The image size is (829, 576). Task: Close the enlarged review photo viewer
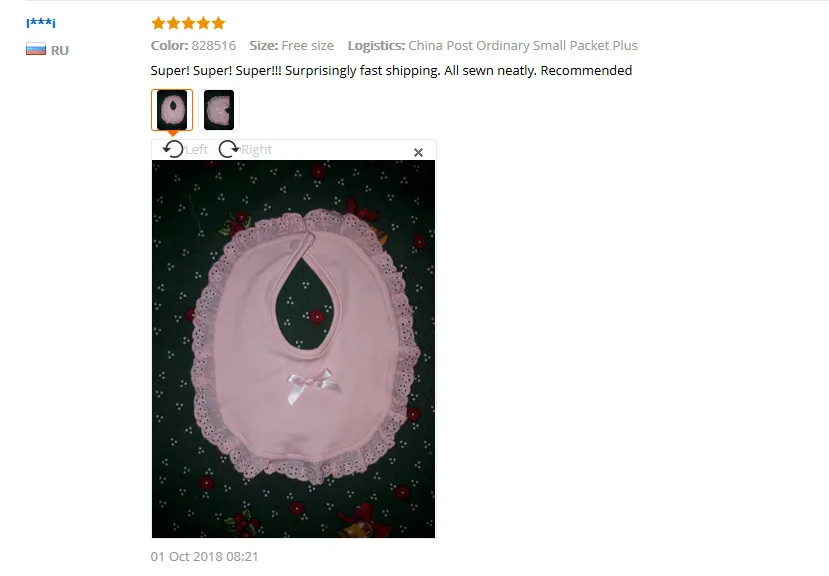coord(418,152)
